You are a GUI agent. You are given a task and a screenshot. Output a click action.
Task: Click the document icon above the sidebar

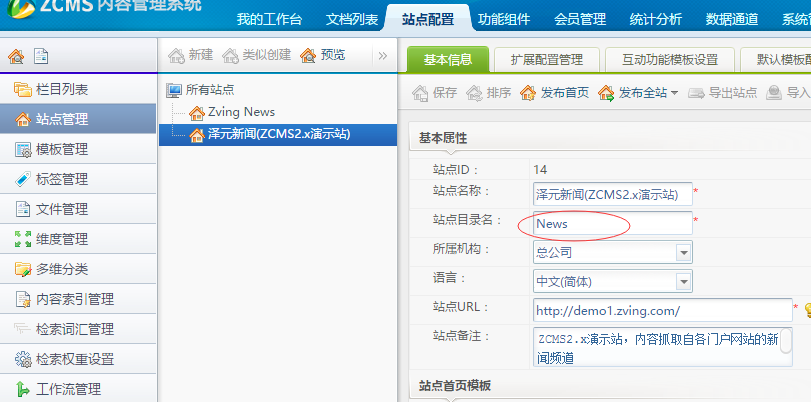[x=40, y=57]
